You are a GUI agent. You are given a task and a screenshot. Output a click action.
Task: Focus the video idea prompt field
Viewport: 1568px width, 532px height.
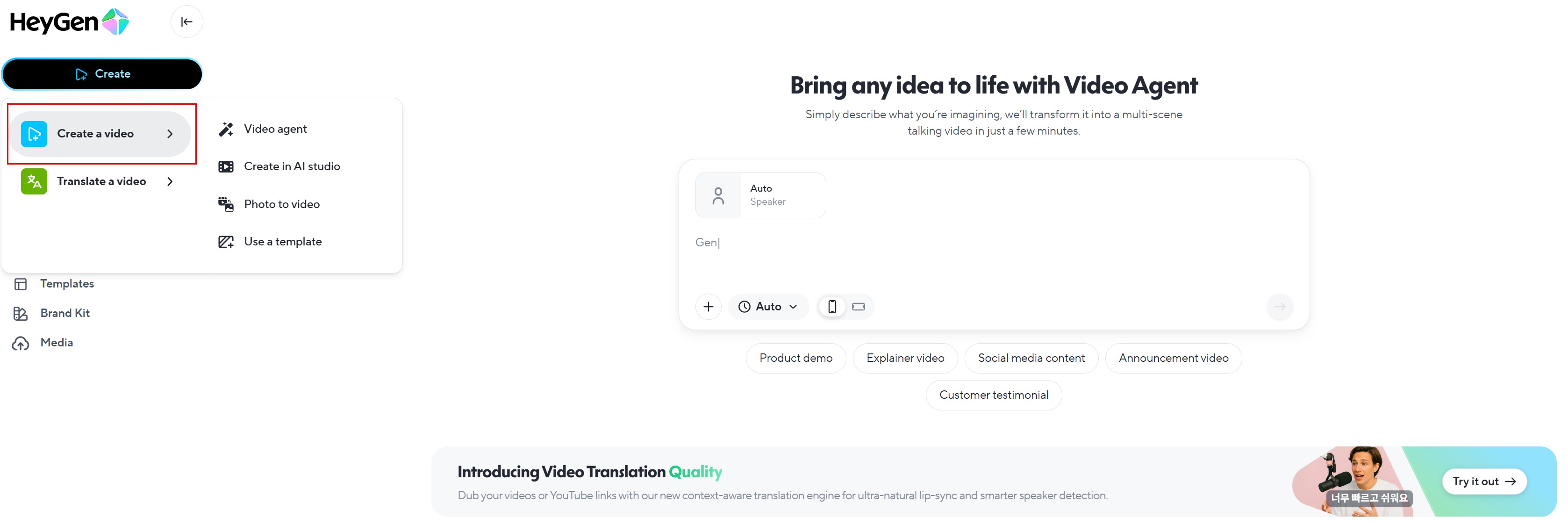click(994, 256)
